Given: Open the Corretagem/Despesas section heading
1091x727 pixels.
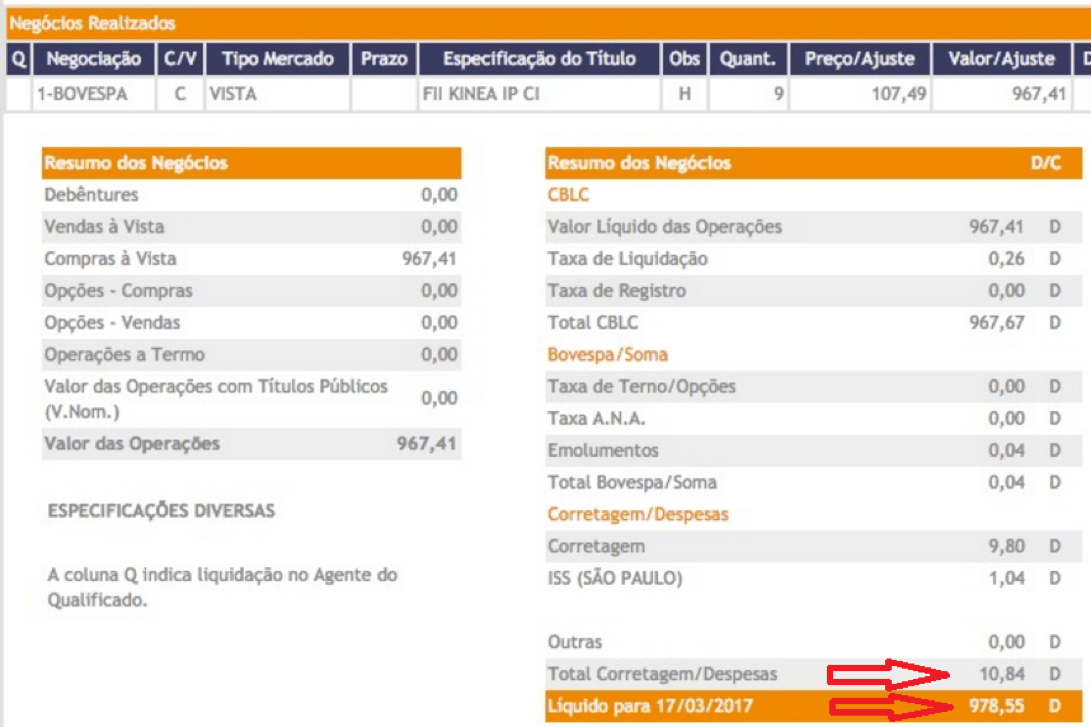Looking at the screenshot, I should click(x=637, y=515).
